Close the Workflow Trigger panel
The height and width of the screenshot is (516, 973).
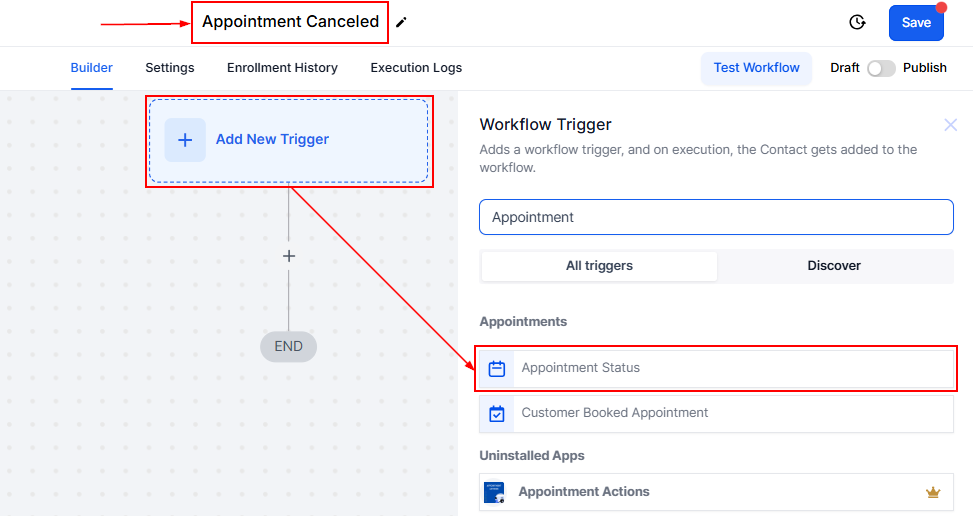click(x=950, y=125)
